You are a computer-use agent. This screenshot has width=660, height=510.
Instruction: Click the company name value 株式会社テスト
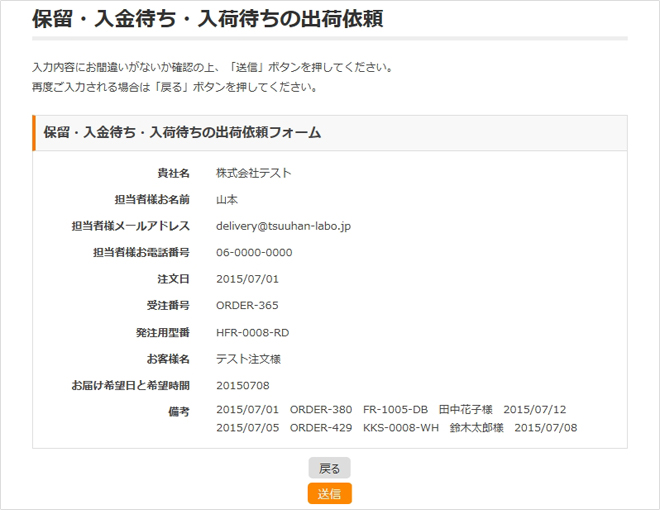click(253, 173)
